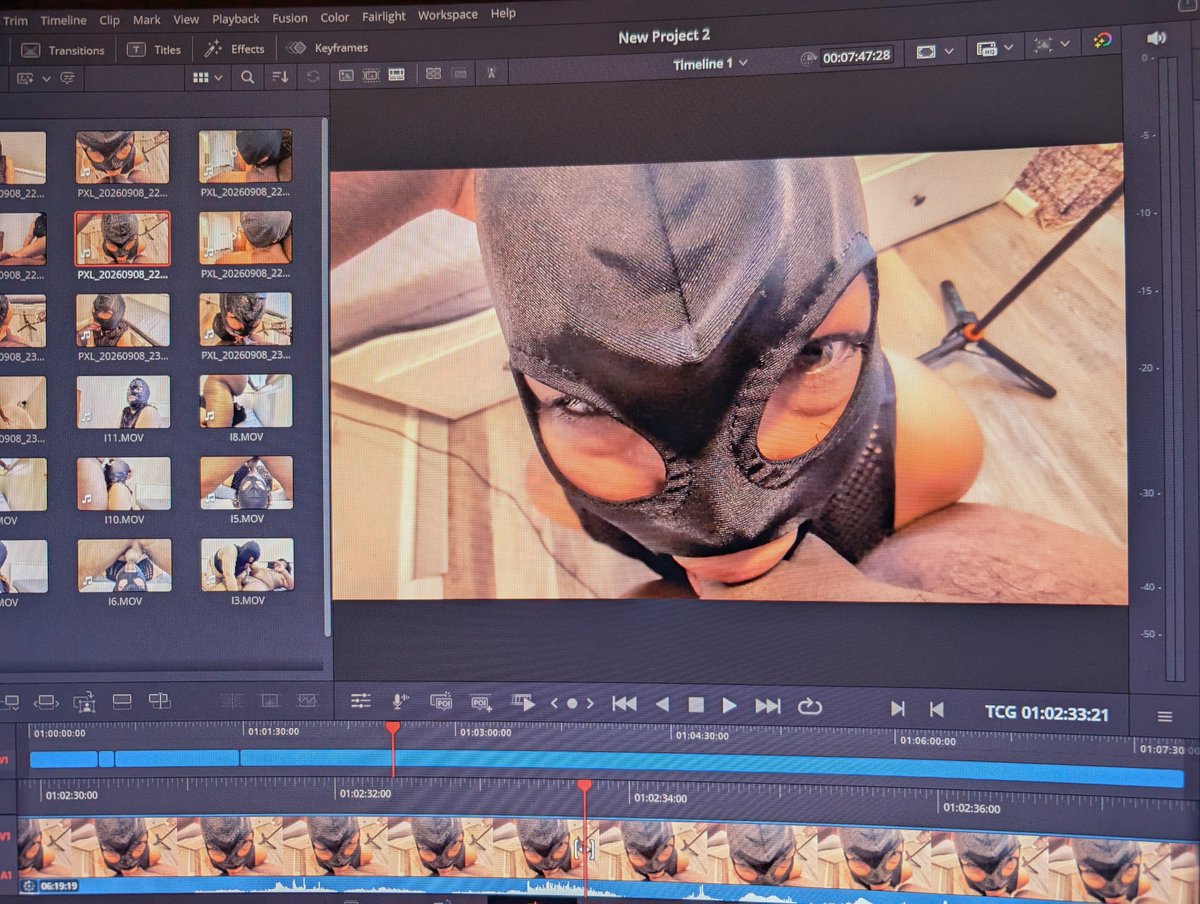The image size is (1200, 904).
Task: Click the media pool sort order icon
Action: tap(280, 77)
